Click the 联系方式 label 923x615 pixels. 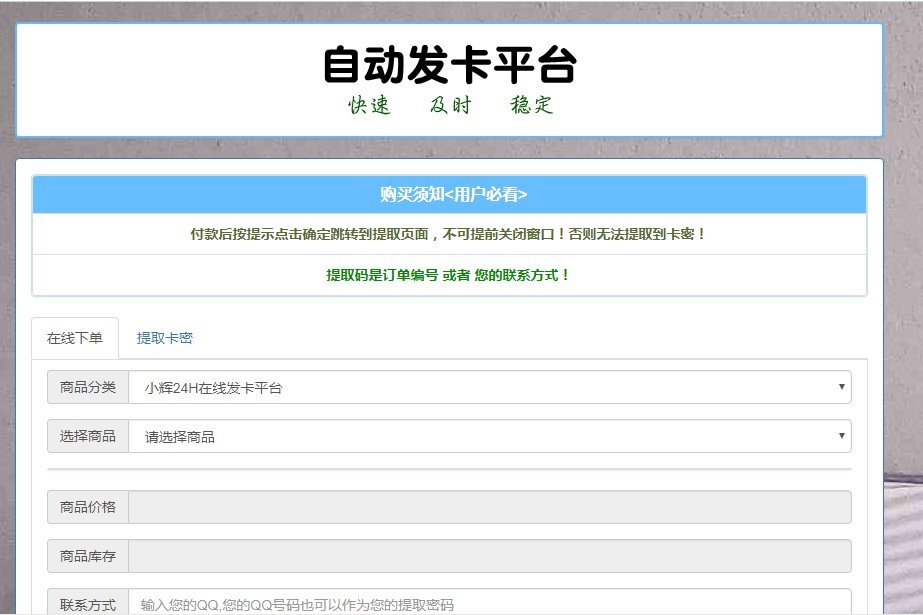[x=88, y=603]
